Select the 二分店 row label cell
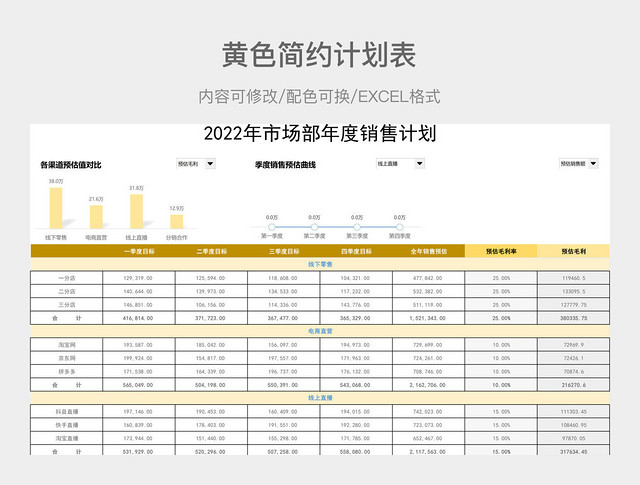 [67, 291]
